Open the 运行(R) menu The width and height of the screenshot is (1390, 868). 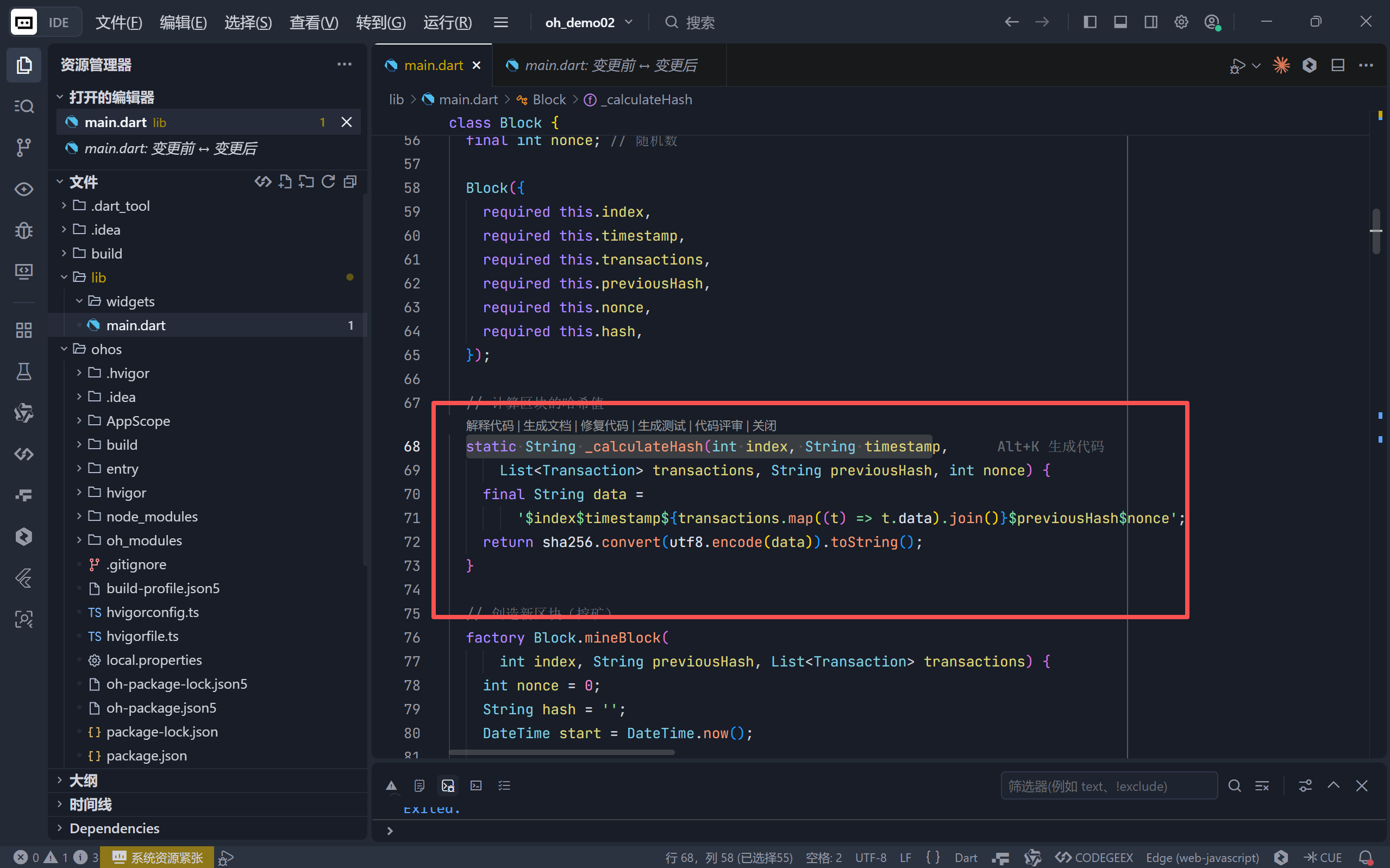coord(447,22)
